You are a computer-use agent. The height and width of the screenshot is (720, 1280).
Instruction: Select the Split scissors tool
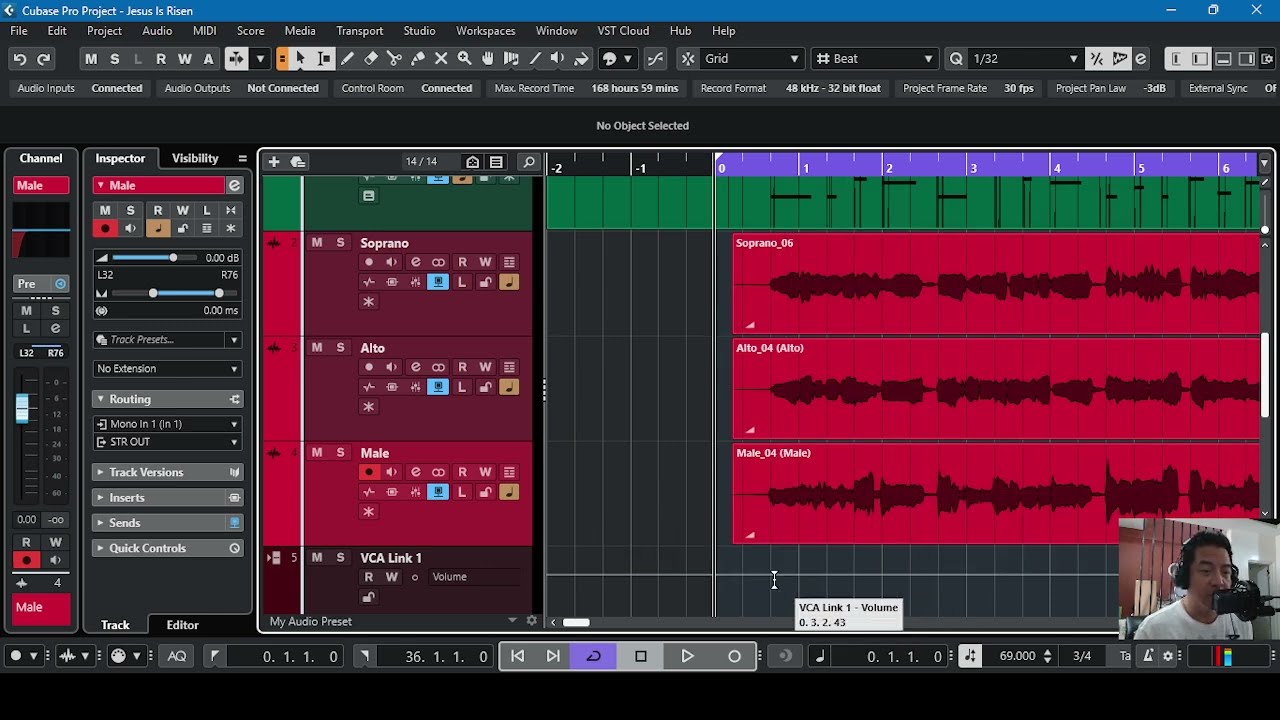pos(394,59)
